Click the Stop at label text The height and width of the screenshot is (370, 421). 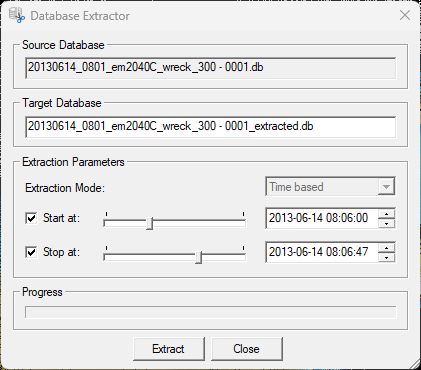tap(61, 252)
